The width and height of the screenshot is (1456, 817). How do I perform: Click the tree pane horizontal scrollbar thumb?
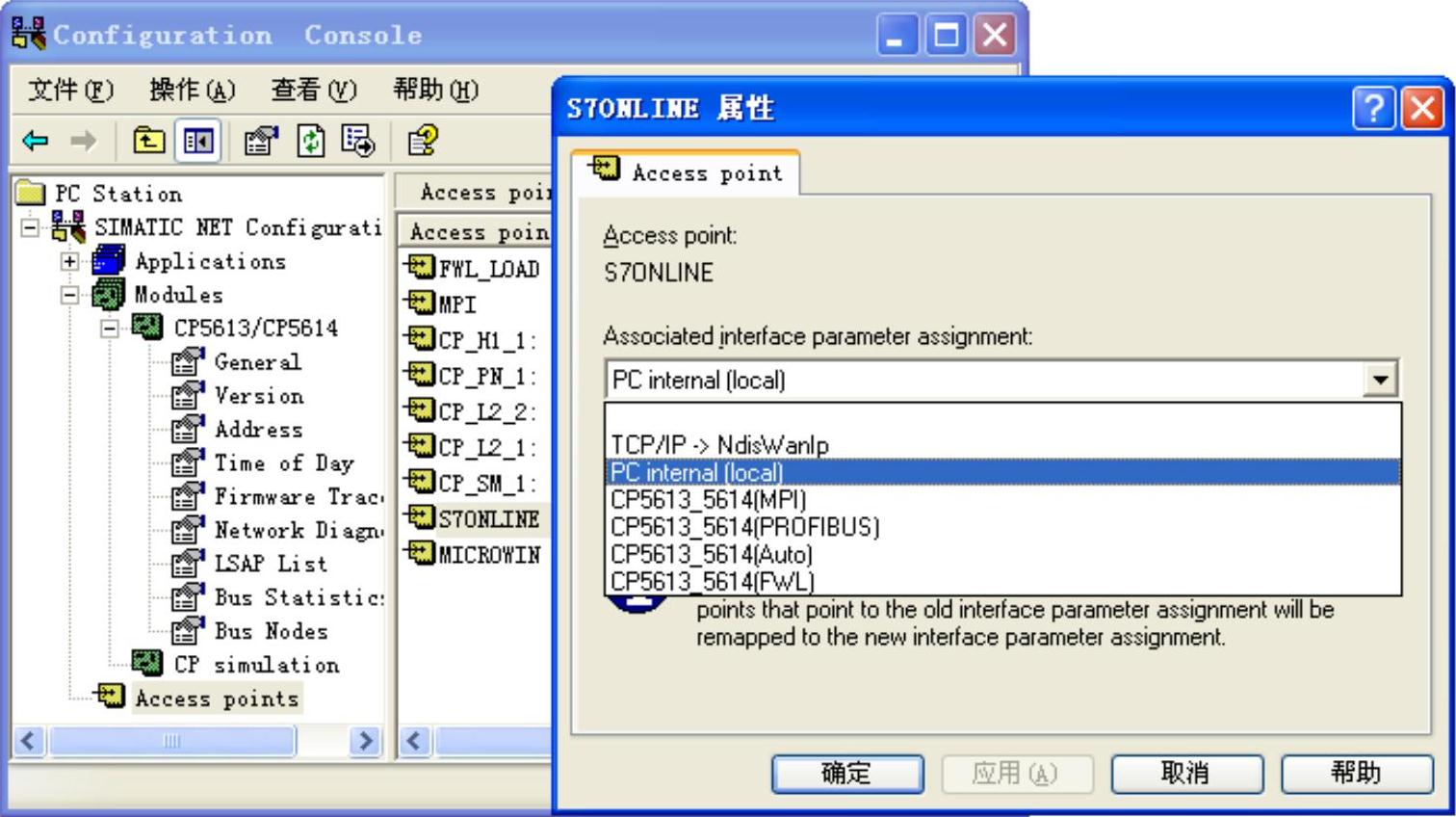[171, 741]
